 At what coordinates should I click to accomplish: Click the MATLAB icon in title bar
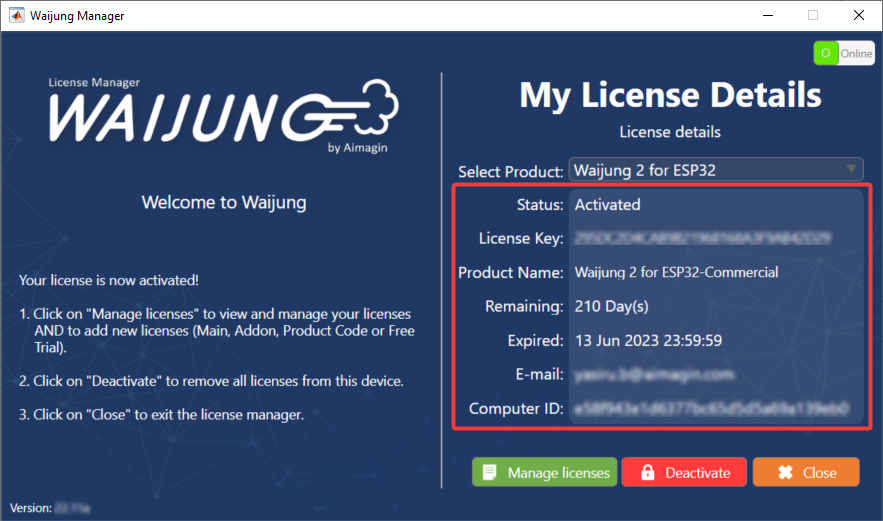[16, 15]
